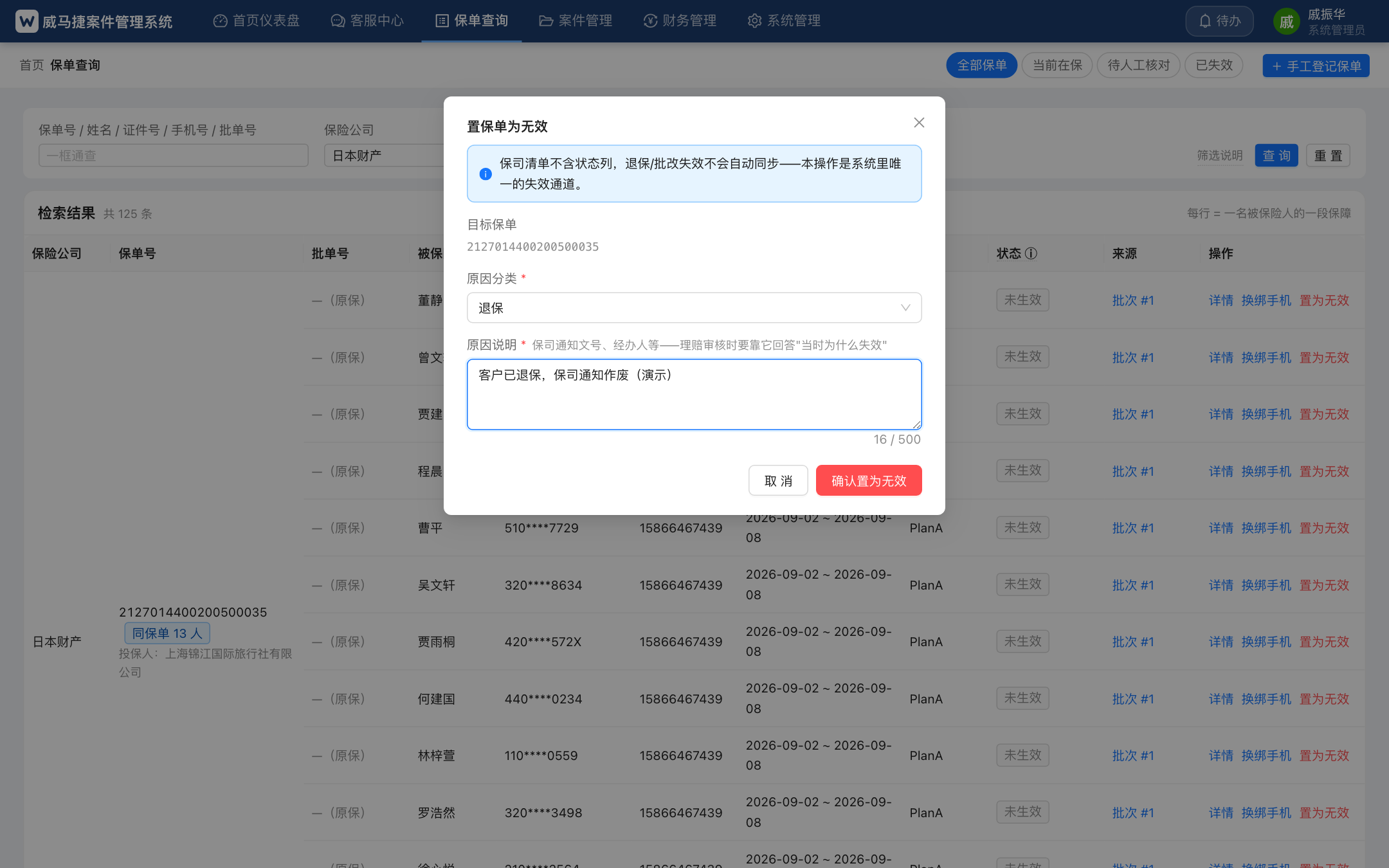The image size is (1389, 868).
Task: Click into the 原因说明 text area
Action: pos(694,394)
